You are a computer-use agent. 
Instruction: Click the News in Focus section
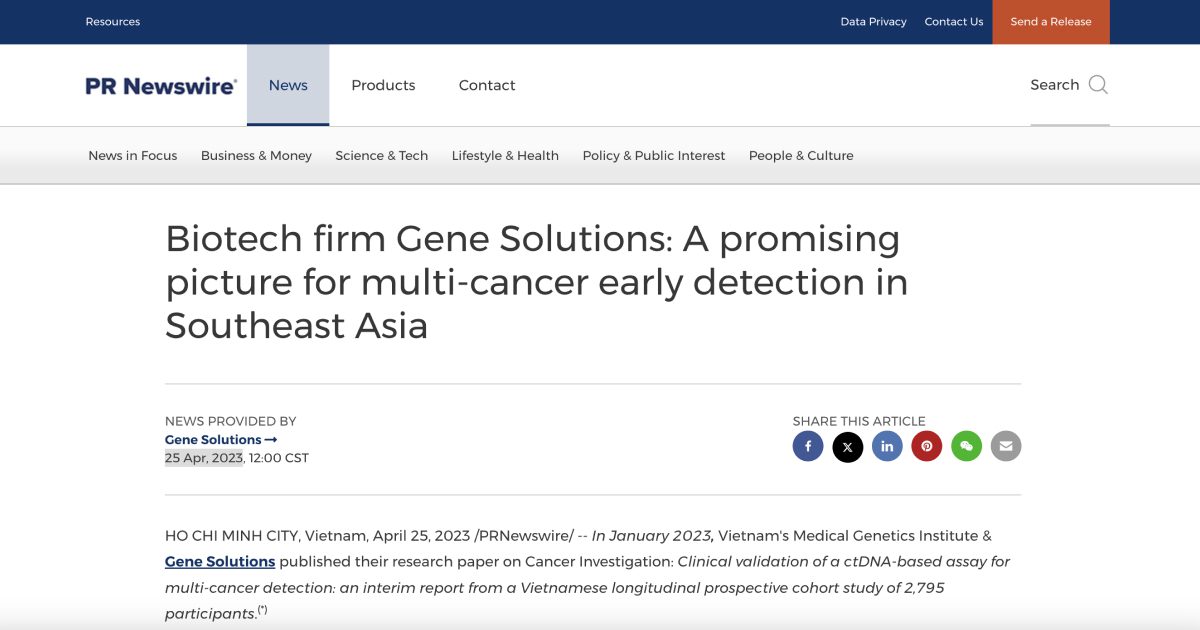tap(132, 155)
